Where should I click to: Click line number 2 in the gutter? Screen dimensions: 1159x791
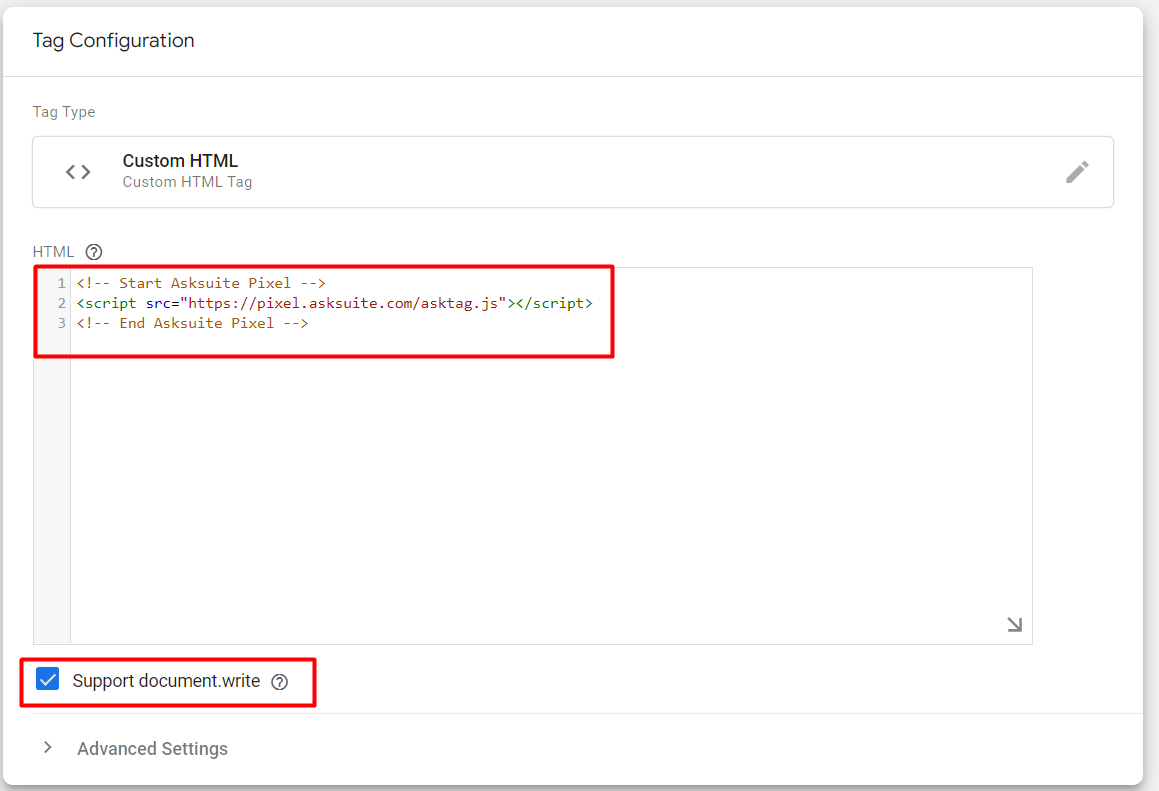coord(62,303)
